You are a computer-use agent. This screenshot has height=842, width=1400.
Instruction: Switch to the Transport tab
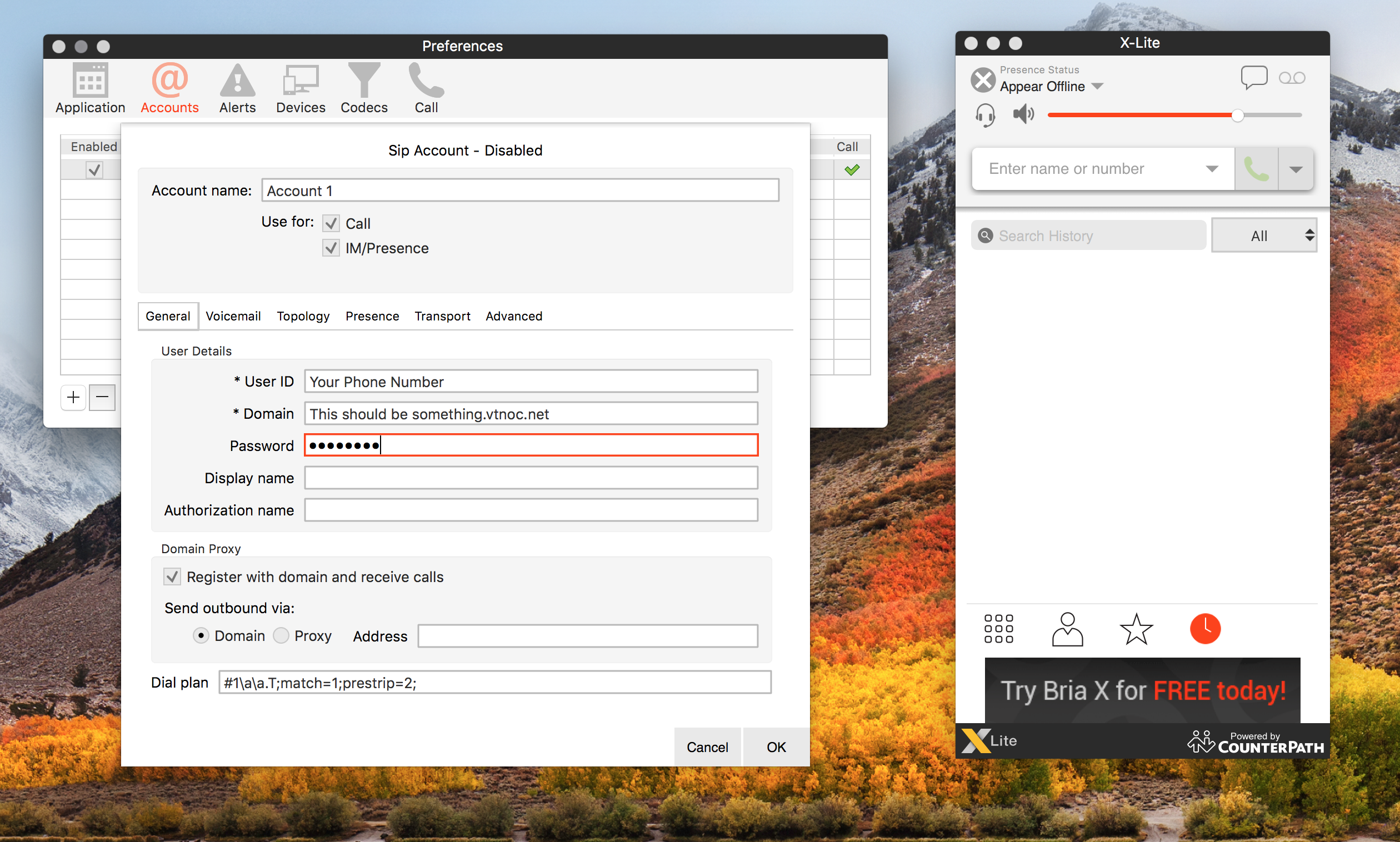(442, 316)
